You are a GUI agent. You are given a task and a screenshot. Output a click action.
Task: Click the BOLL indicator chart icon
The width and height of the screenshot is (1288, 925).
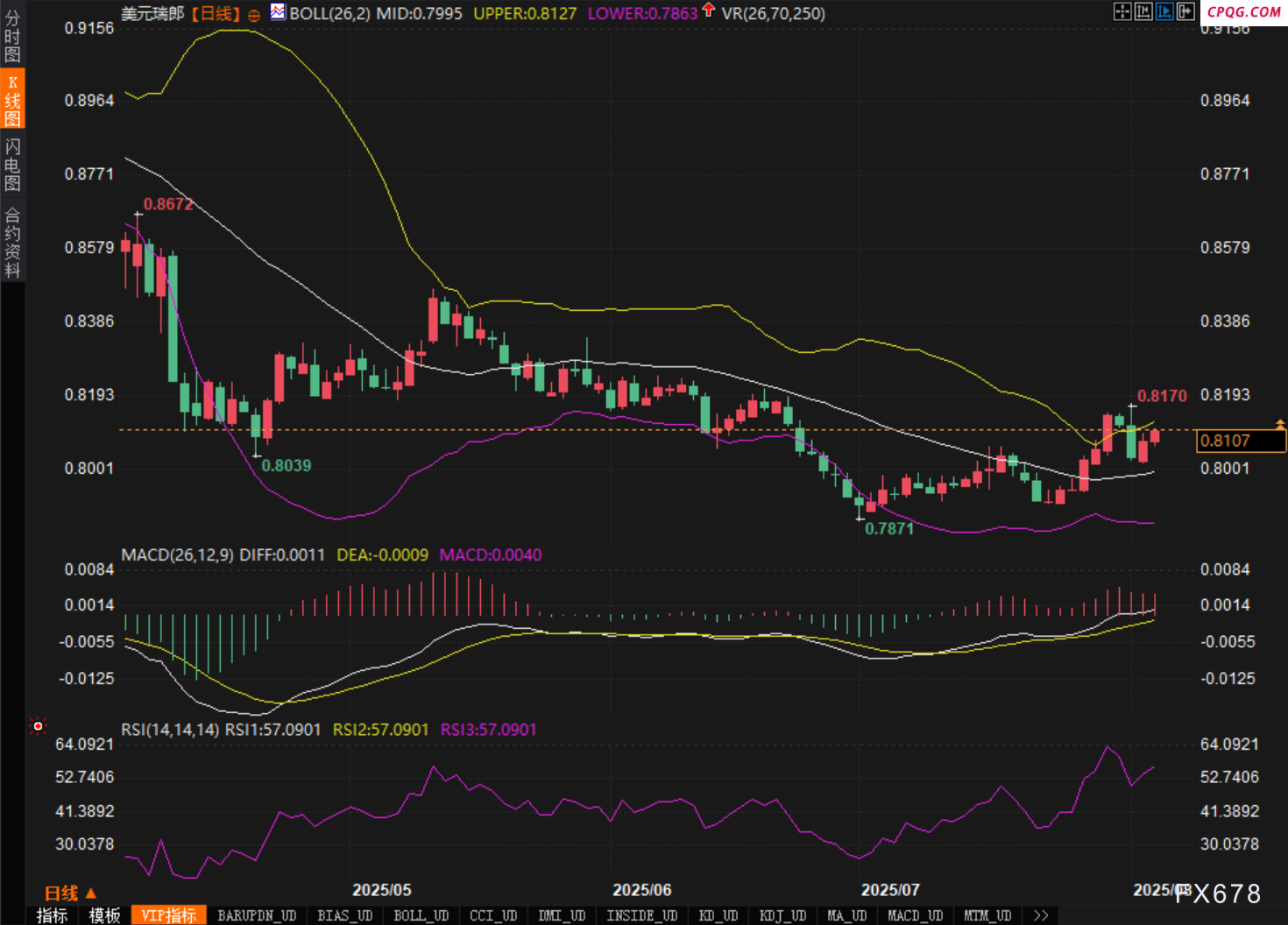click(x=278, y=12)
